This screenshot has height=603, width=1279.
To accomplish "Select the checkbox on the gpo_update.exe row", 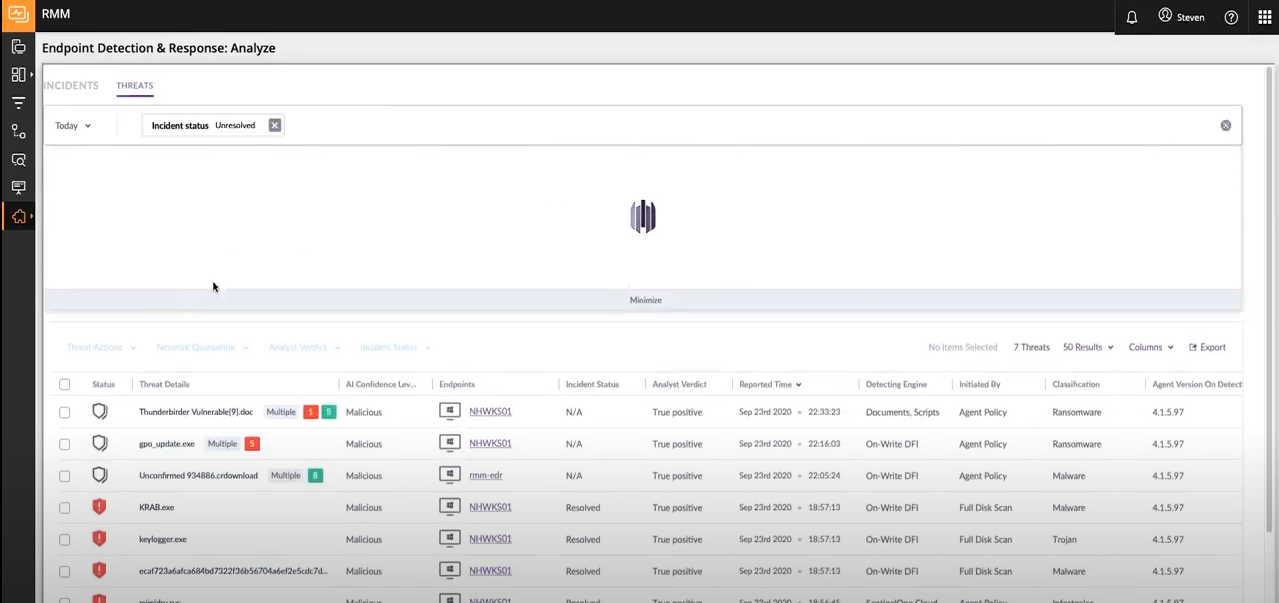I will point(64,443).
